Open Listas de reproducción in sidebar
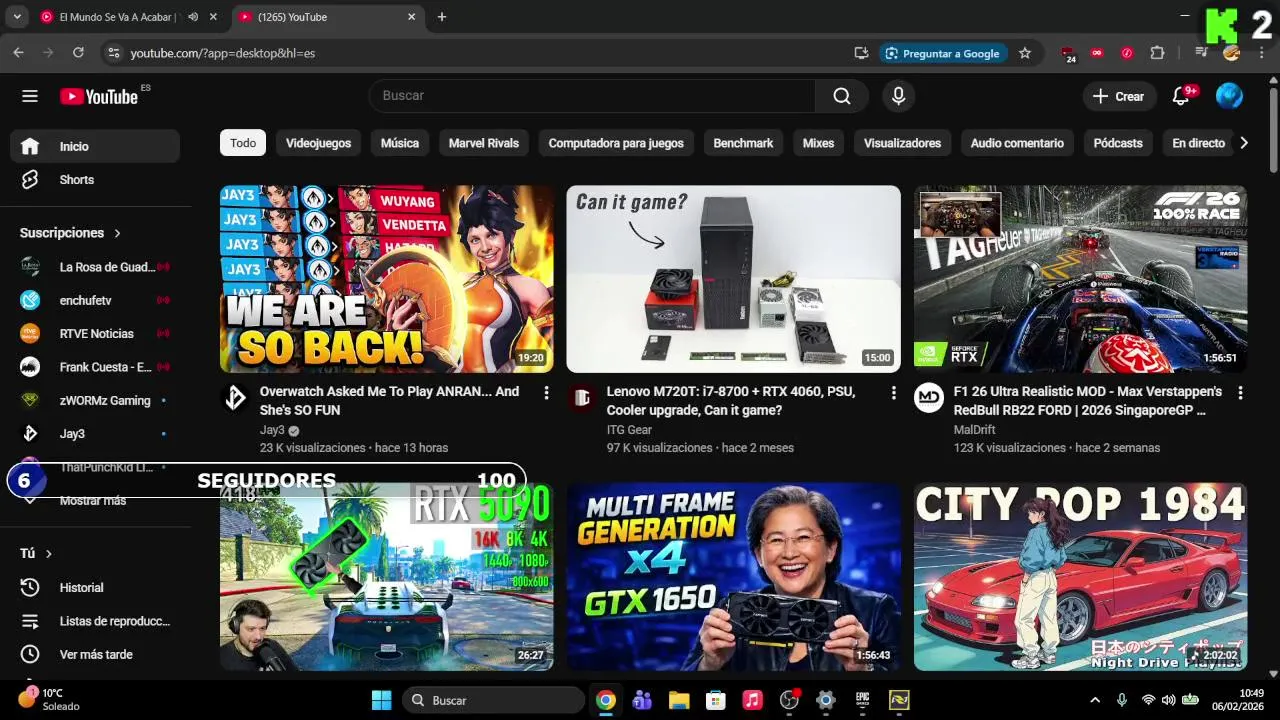 point(95,621)
